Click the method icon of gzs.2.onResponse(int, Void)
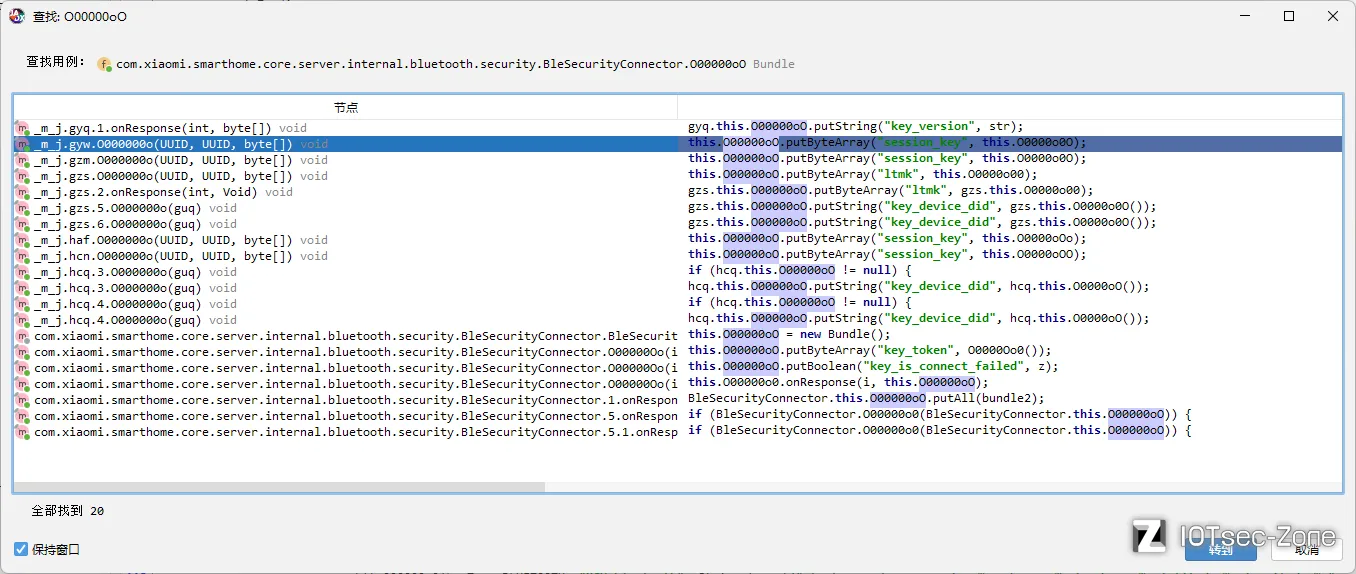This screenshot has width=1356, height=574. click(x=22, y=192)
